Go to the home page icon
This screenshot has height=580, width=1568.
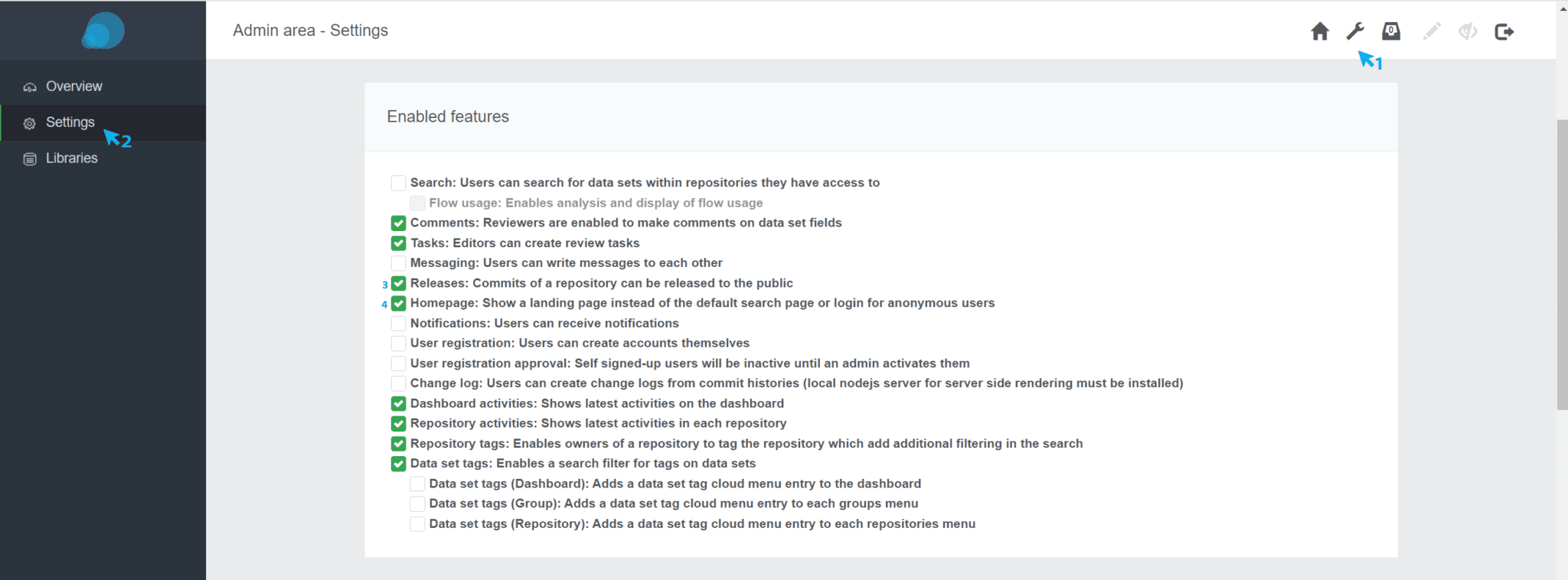tap(1319, 31)
